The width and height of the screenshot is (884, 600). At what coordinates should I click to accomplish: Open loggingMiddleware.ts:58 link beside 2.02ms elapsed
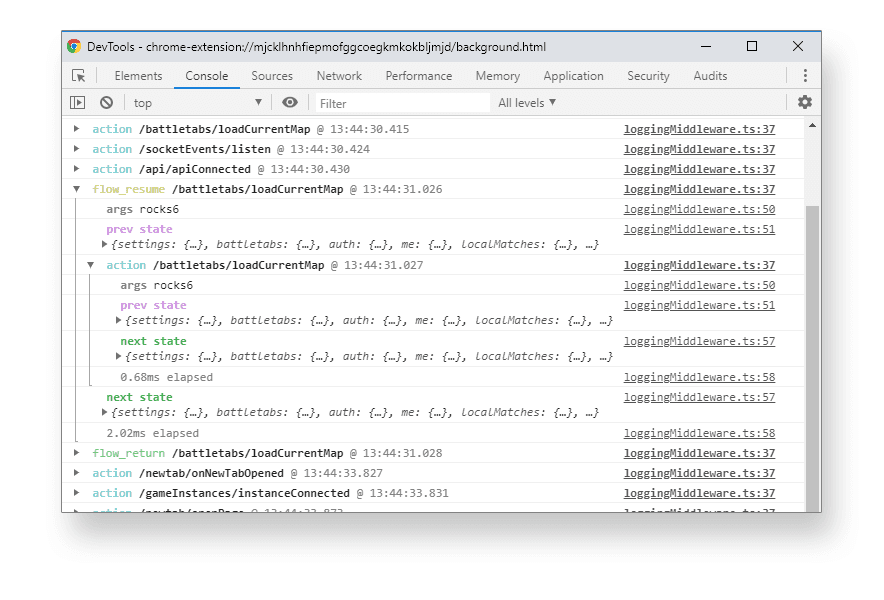pyautogui.click(x=699, y=433)
